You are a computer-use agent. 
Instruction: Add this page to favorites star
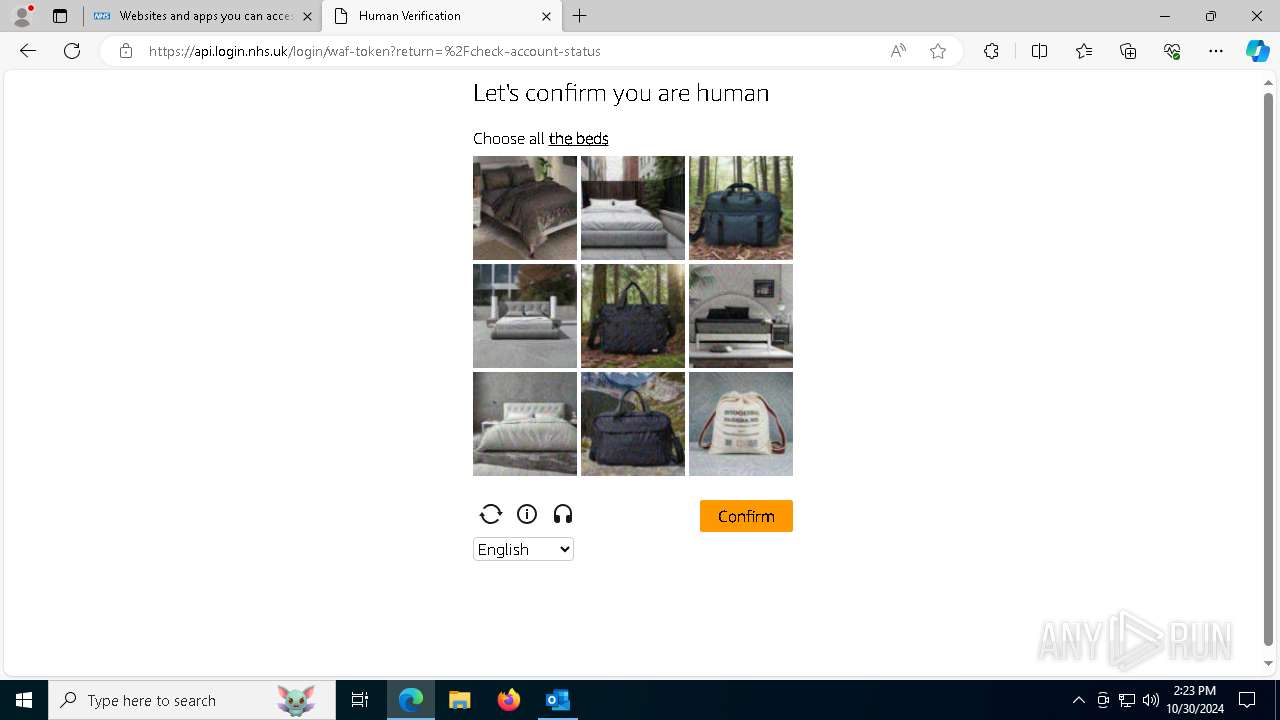point(938,51)
